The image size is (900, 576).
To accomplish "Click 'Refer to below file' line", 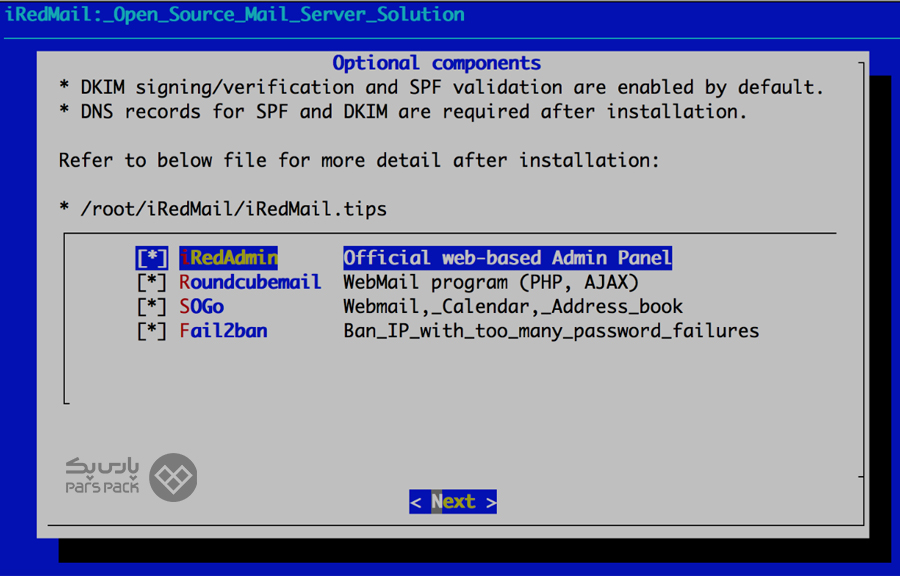I will click(x=359, y=160).
